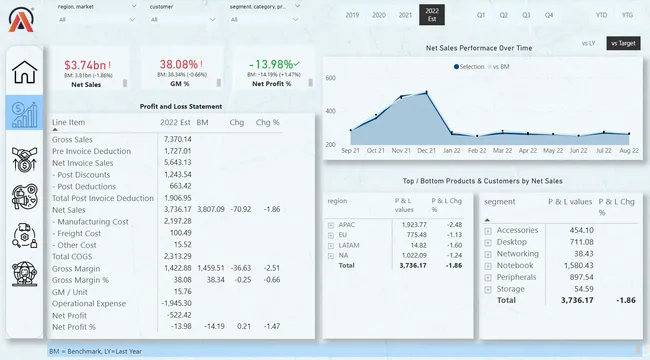Viewport: 650px width, 360px height.
Task: Sort by Line Item column header
Action: [x=68, y=122]
